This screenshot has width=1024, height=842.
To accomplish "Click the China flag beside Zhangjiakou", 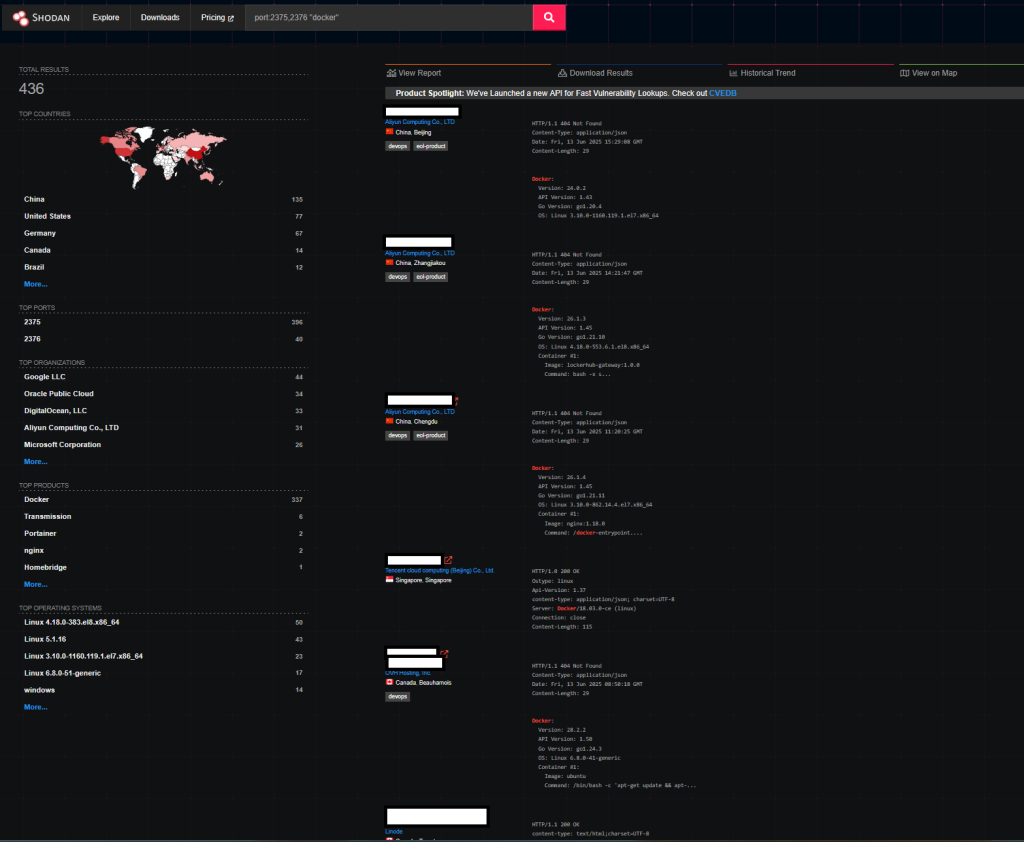I will [389, 263].
